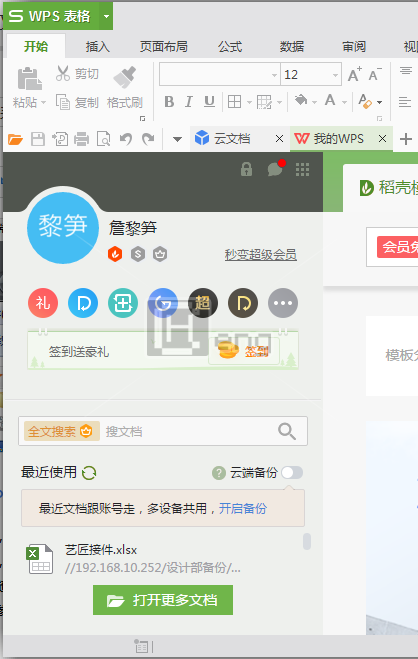Open the font size 12 dropdown
418x659 pixels.
click(335, 75)
